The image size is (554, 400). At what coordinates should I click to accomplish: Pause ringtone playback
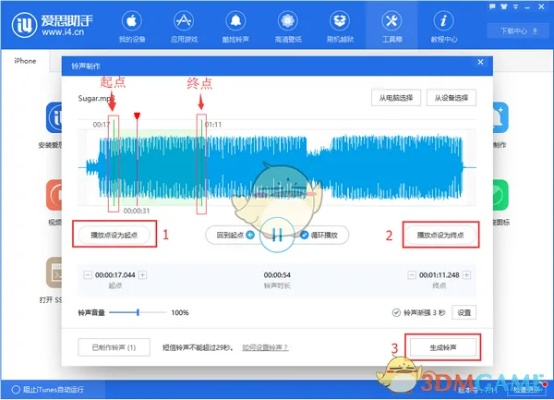277,235
